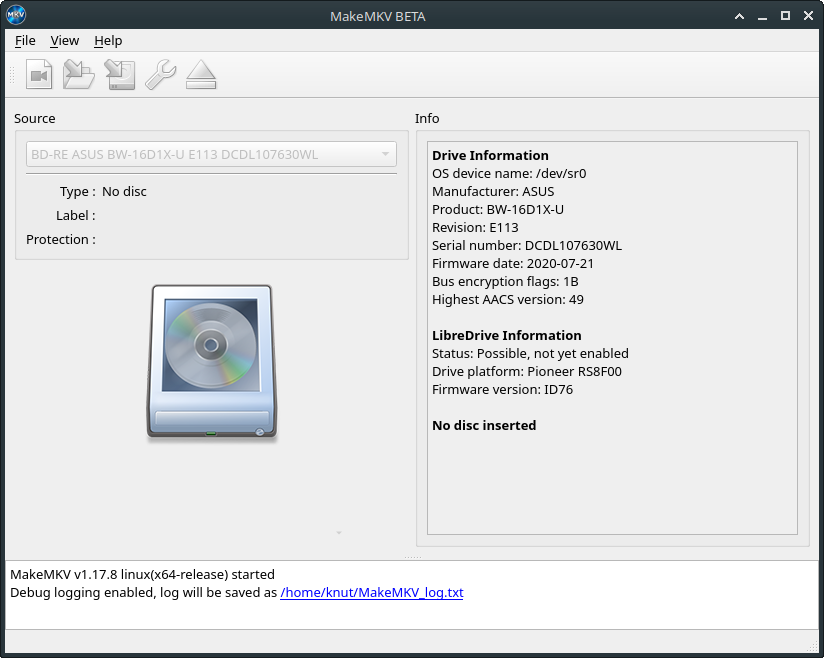Click the MakeMKV logo in the title bar
Screen dimensions: 824x658
pos(16,15)
